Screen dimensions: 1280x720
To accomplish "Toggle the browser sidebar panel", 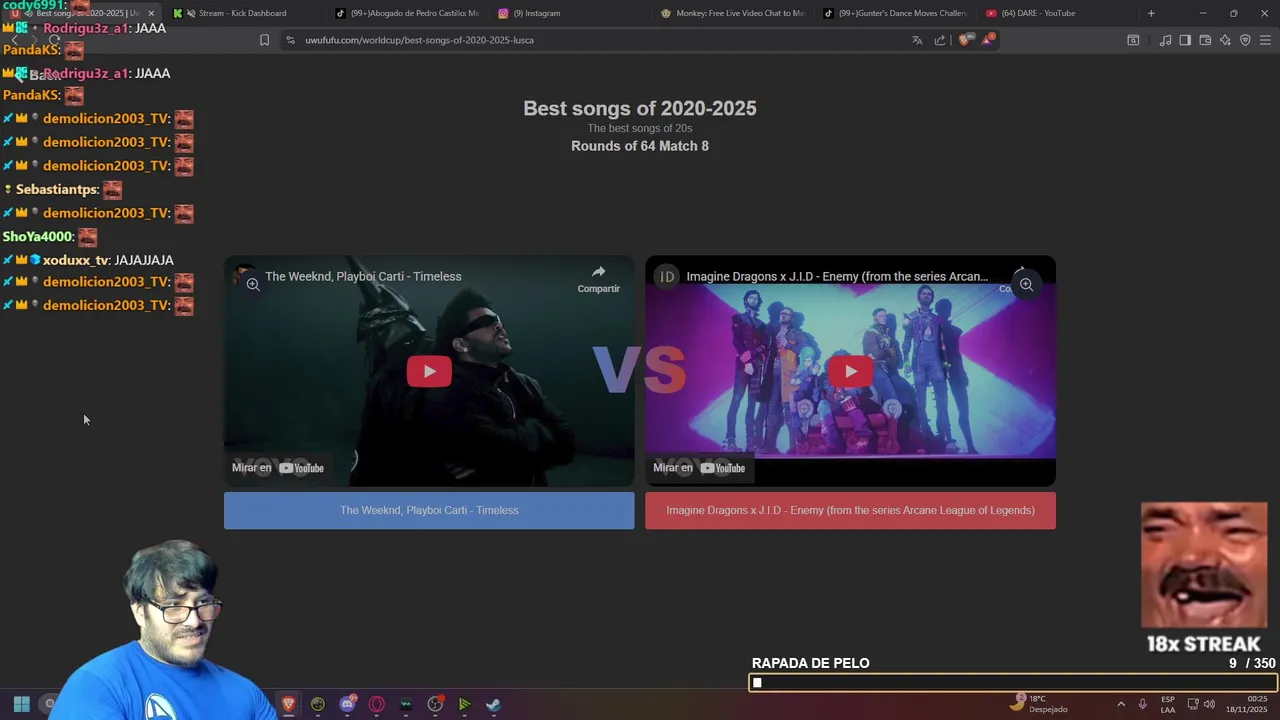I will [x=1185, y=40].
